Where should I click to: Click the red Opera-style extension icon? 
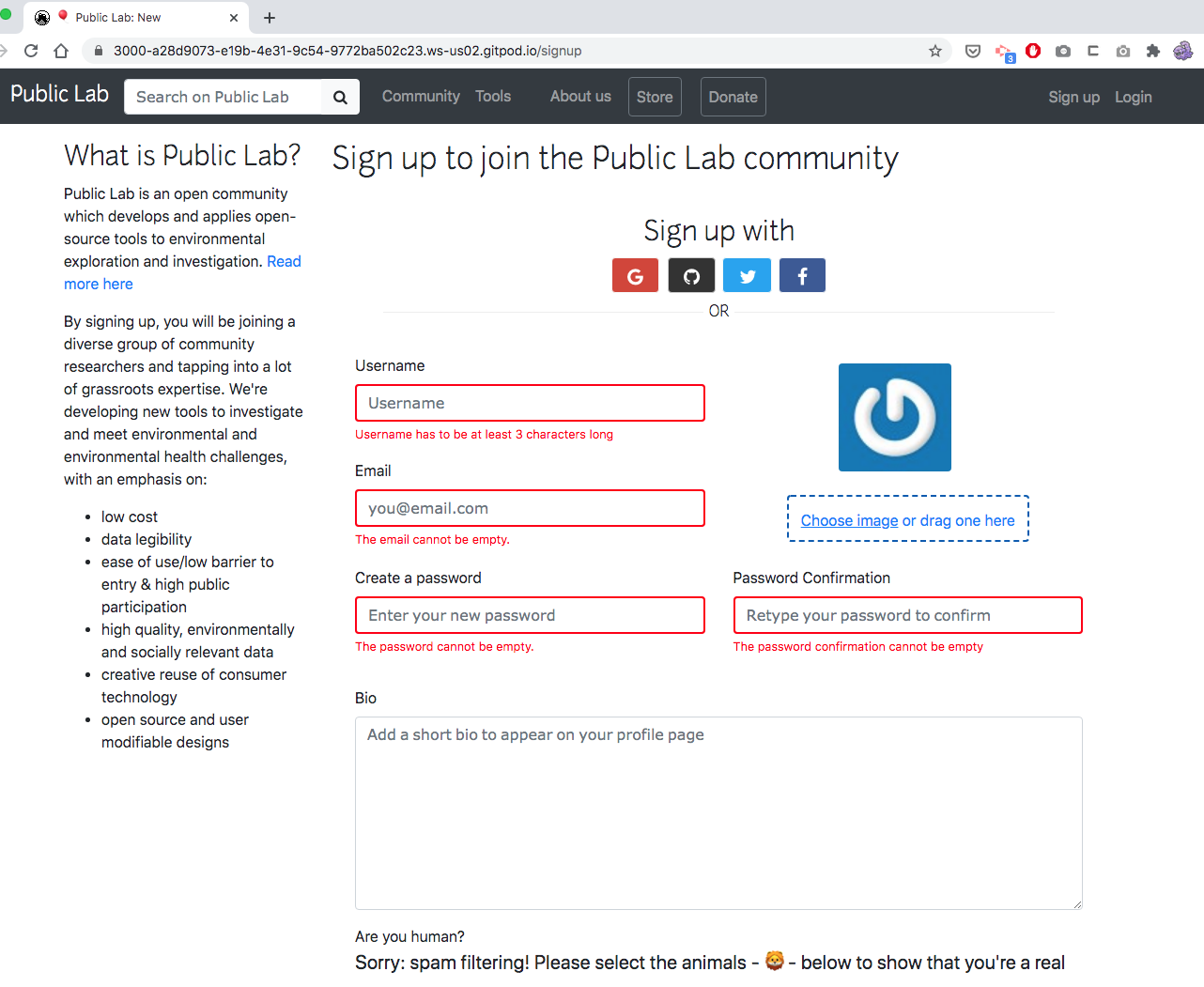point(1033,51)
